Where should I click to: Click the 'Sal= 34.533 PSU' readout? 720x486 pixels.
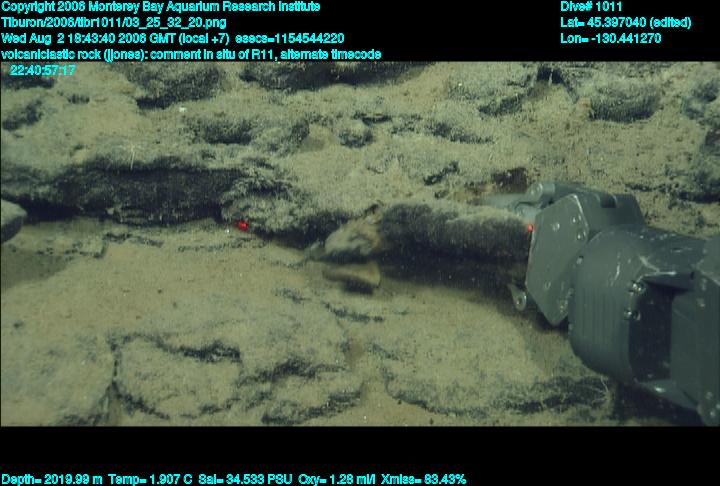(x=245, y=480)
